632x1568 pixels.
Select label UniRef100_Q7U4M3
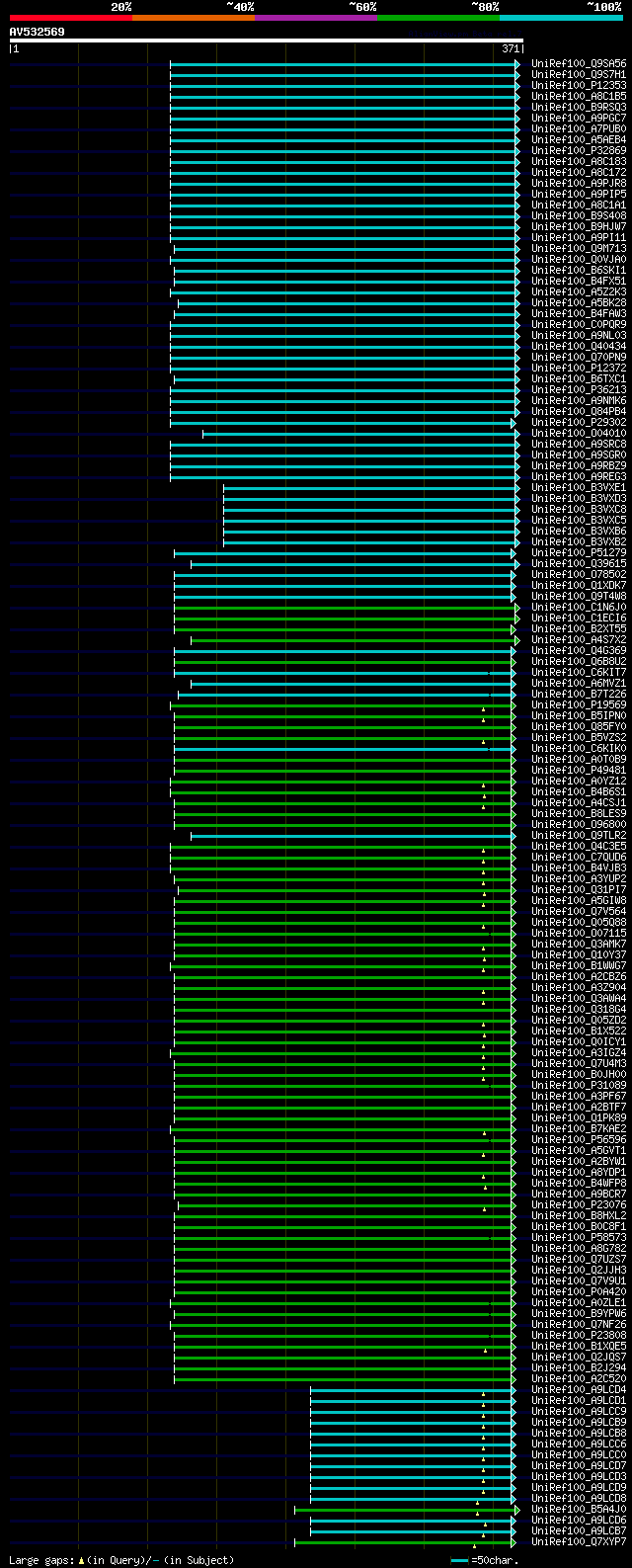point(579,1063)
